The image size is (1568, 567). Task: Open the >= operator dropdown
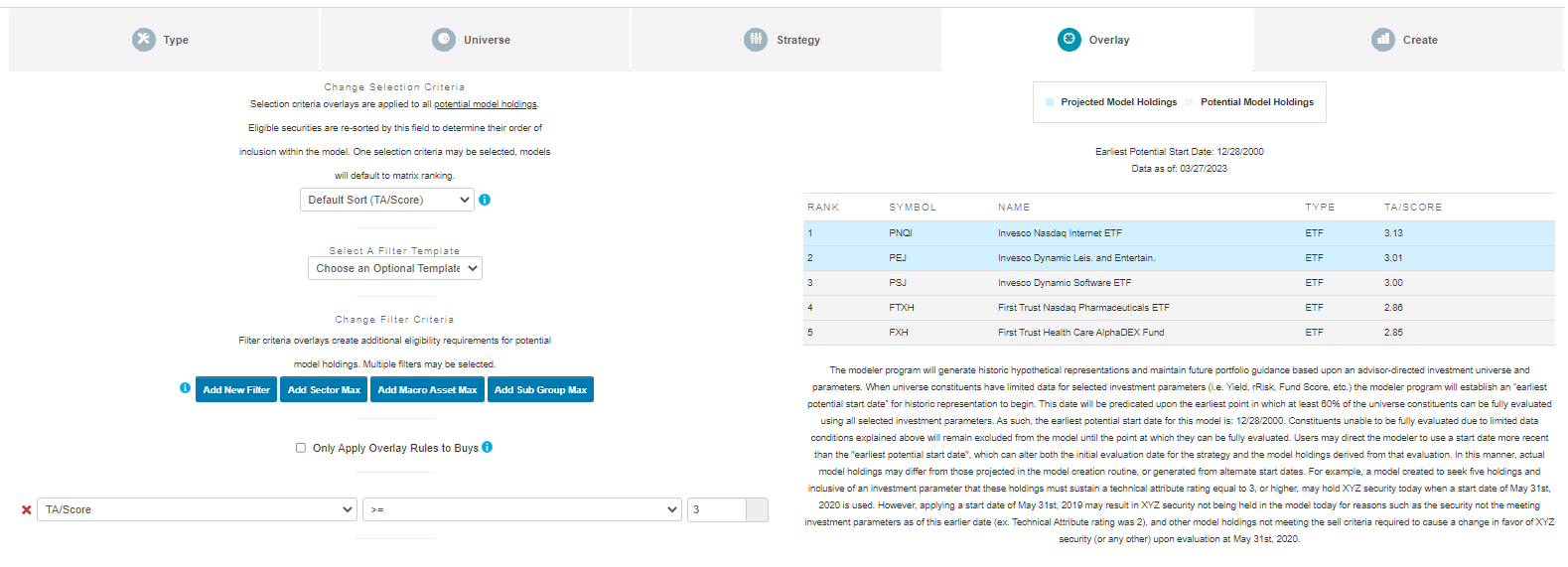[521, 510]
